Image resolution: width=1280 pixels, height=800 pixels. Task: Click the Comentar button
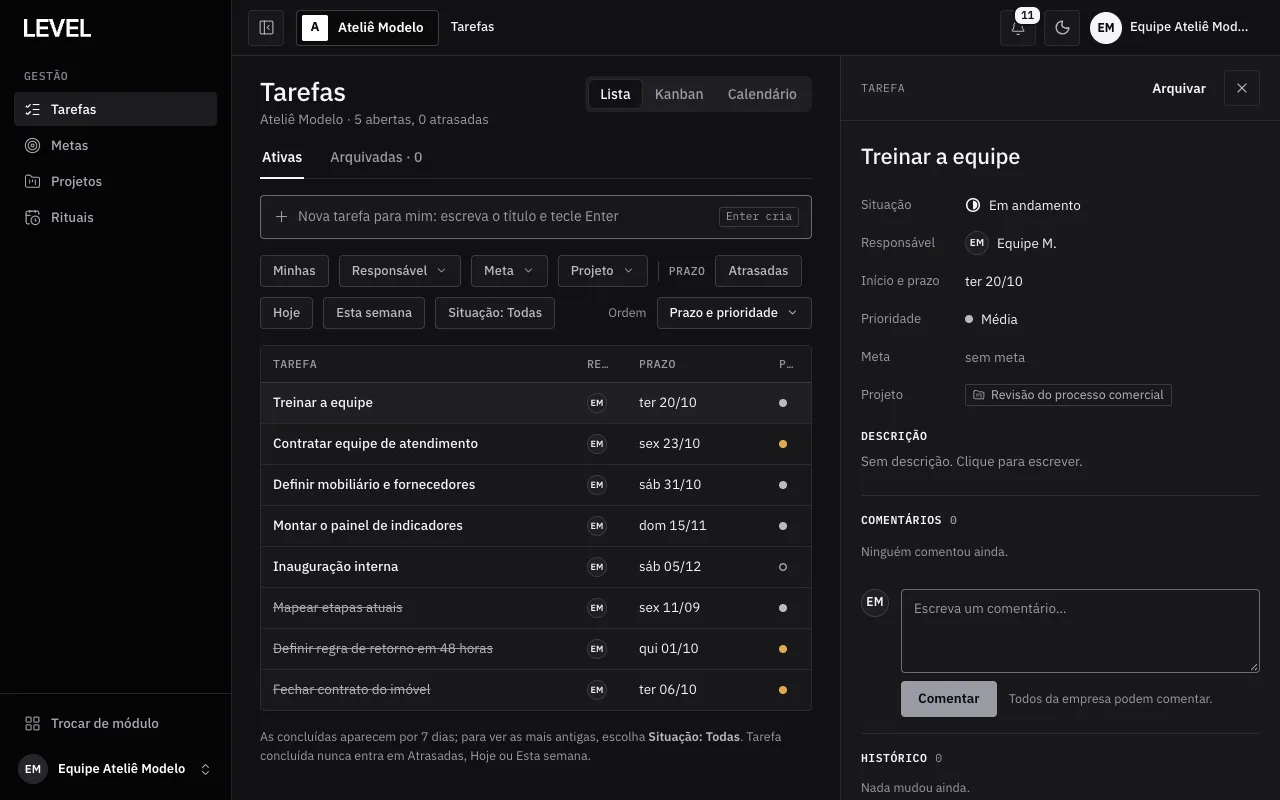tap(949, 699)
